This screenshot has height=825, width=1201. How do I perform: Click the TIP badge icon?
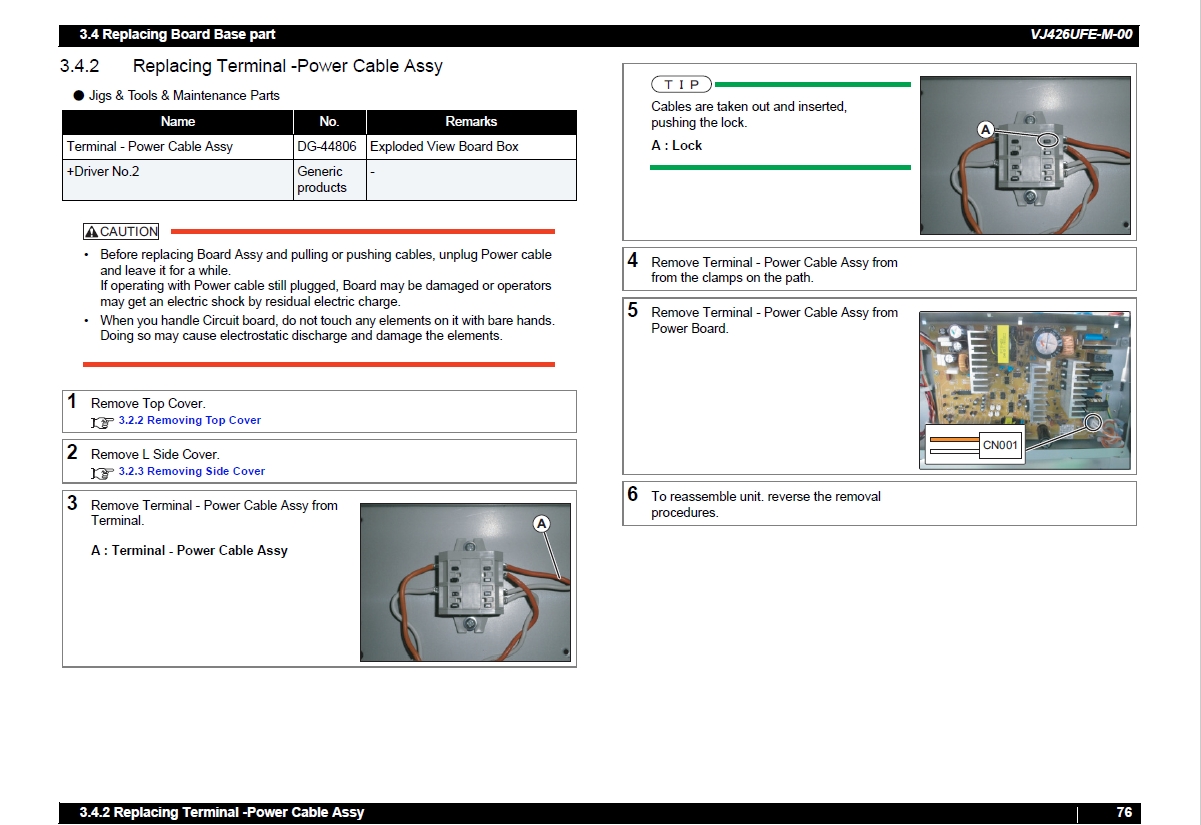point(681,85)
